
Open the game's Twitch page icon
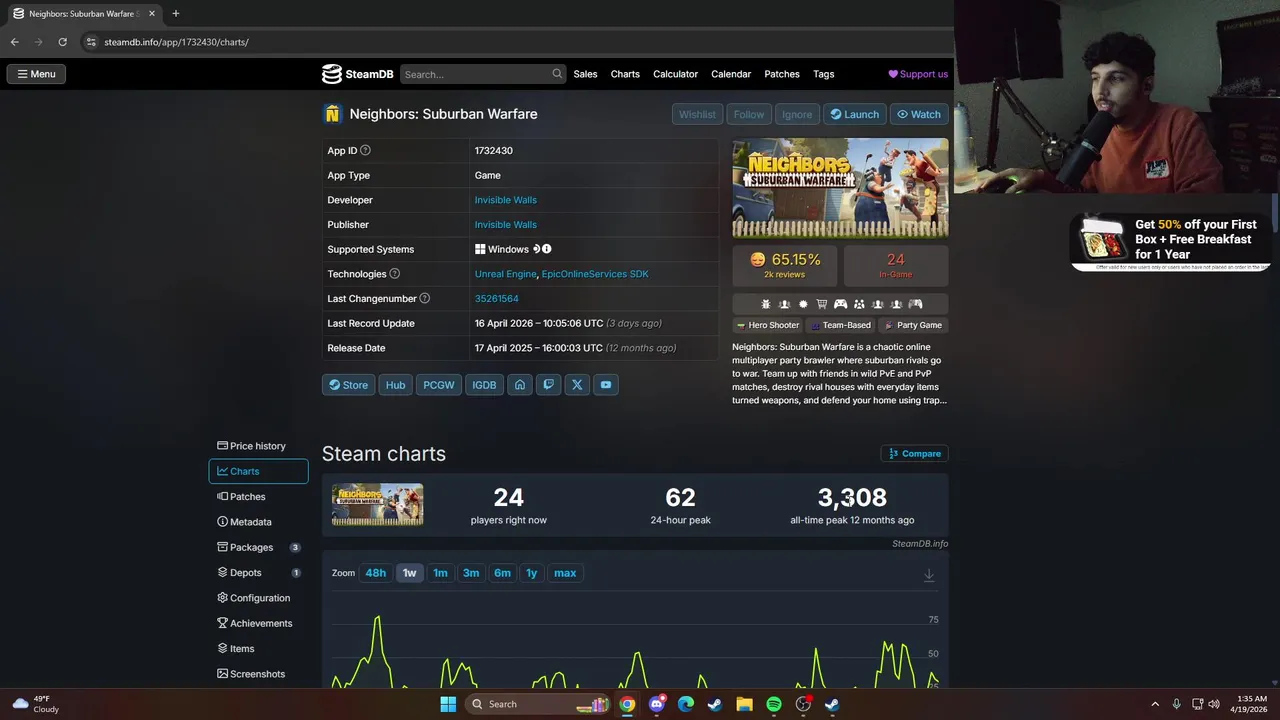548,385
